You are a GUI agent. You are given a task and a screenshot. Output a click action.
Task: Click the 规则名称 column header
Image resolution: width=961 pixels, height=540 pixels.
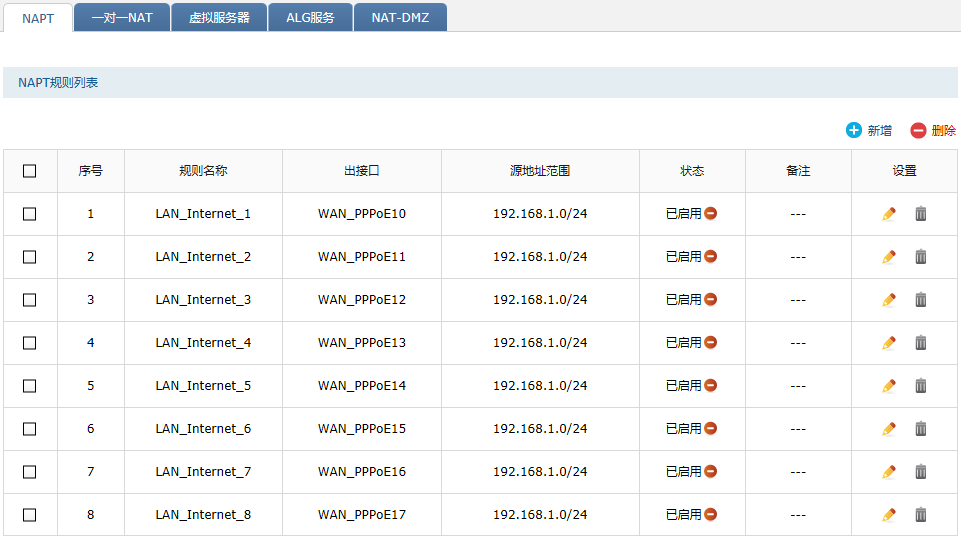pos(203,171)
